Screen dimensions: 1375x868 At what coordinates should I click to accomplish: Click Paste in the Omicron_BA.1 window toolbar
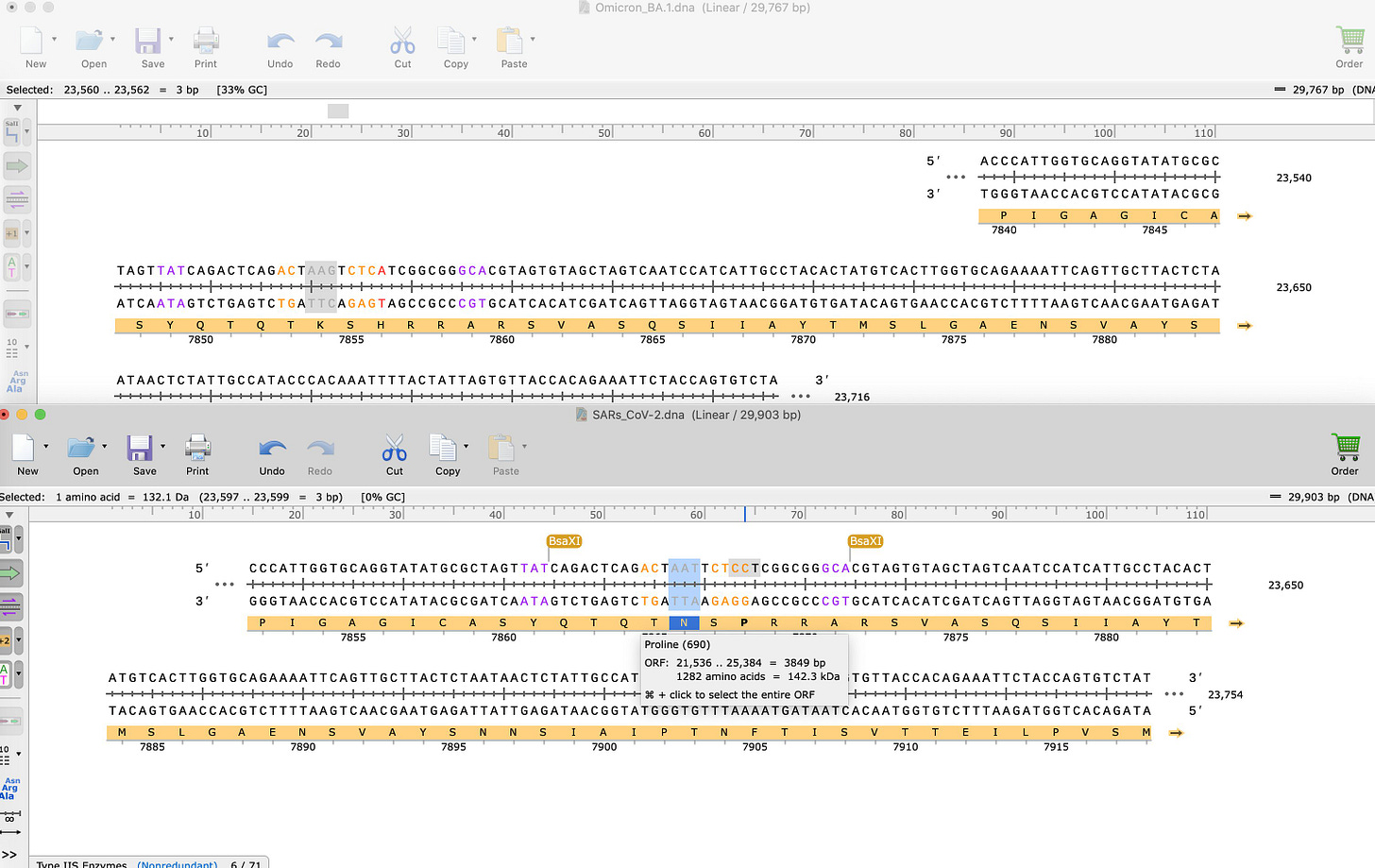pos(511,47)
